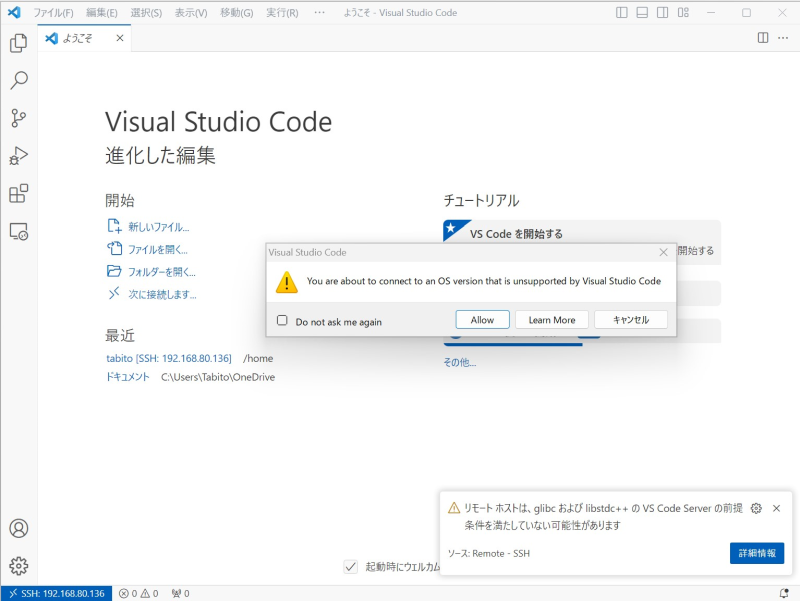Image resolution: width=800 pixels, height=601 pixels.
Task: Check the Do not ask me again checkbox
Action: [x=282, y=319]
